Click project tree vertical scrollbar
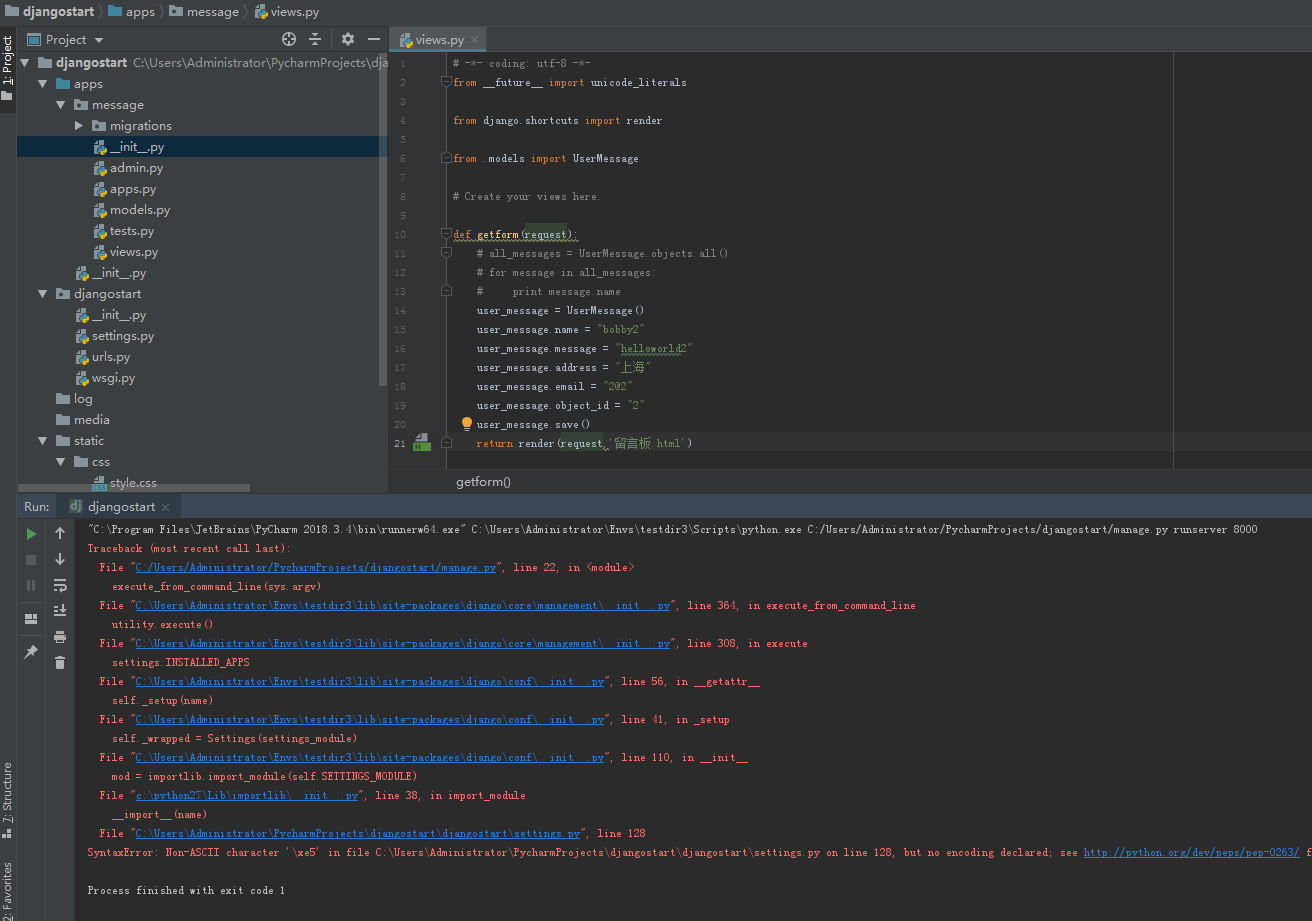This screenshot has height=921, width=1312. [x=383, y=220]
